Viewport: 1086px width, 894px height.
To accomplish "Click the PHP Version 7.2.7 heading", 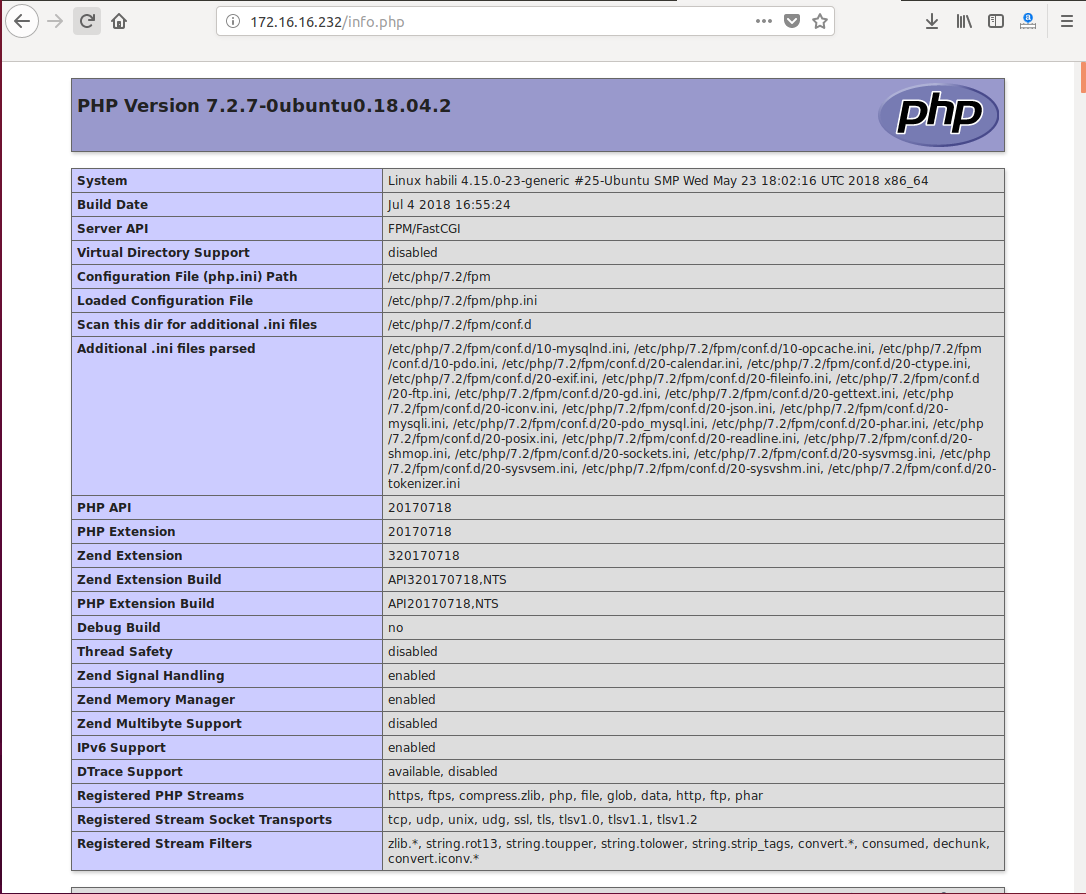I will click(264, 106).
